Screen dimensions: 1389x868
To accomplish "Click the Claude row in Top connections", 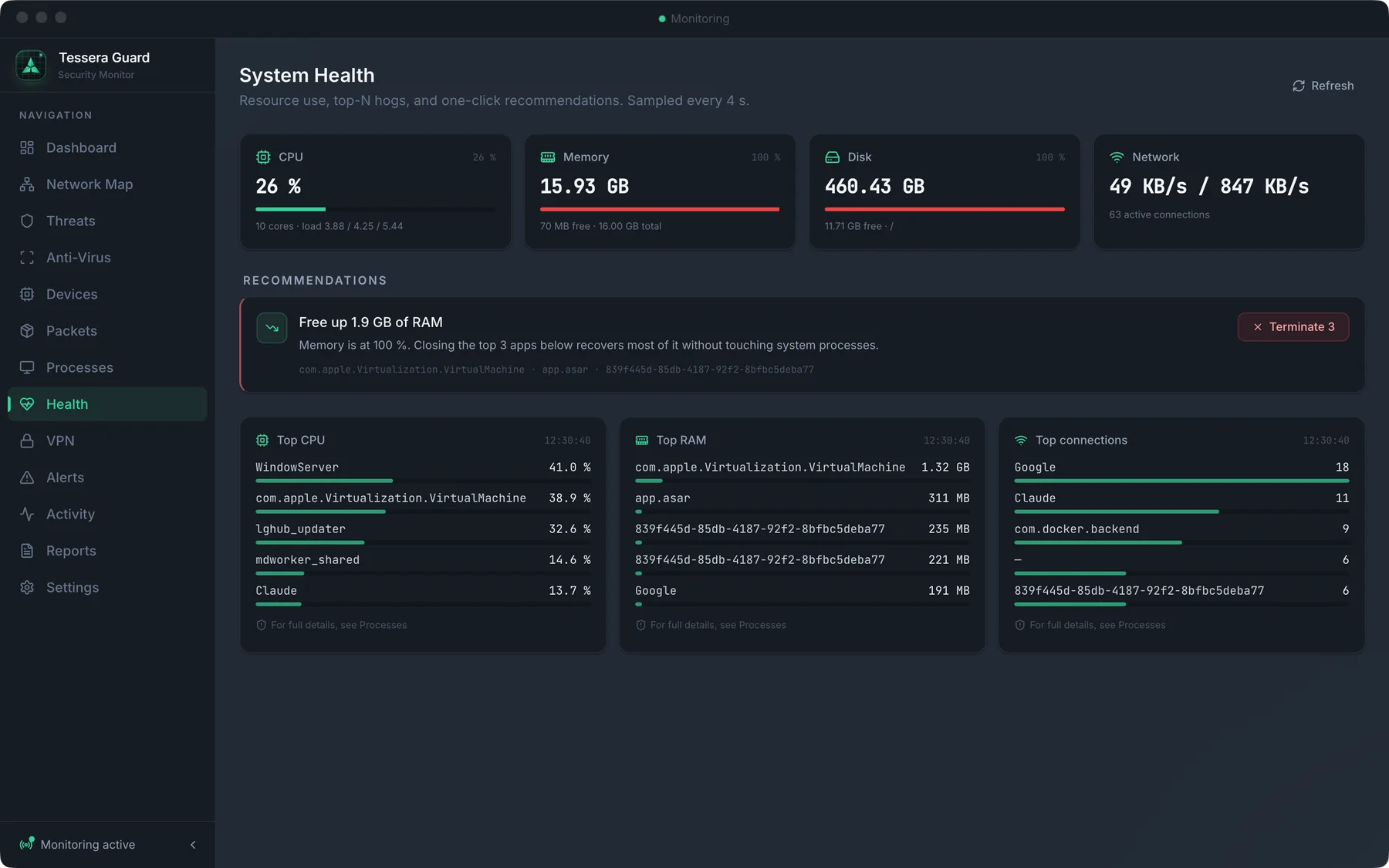I will (x=1181, y=502).
